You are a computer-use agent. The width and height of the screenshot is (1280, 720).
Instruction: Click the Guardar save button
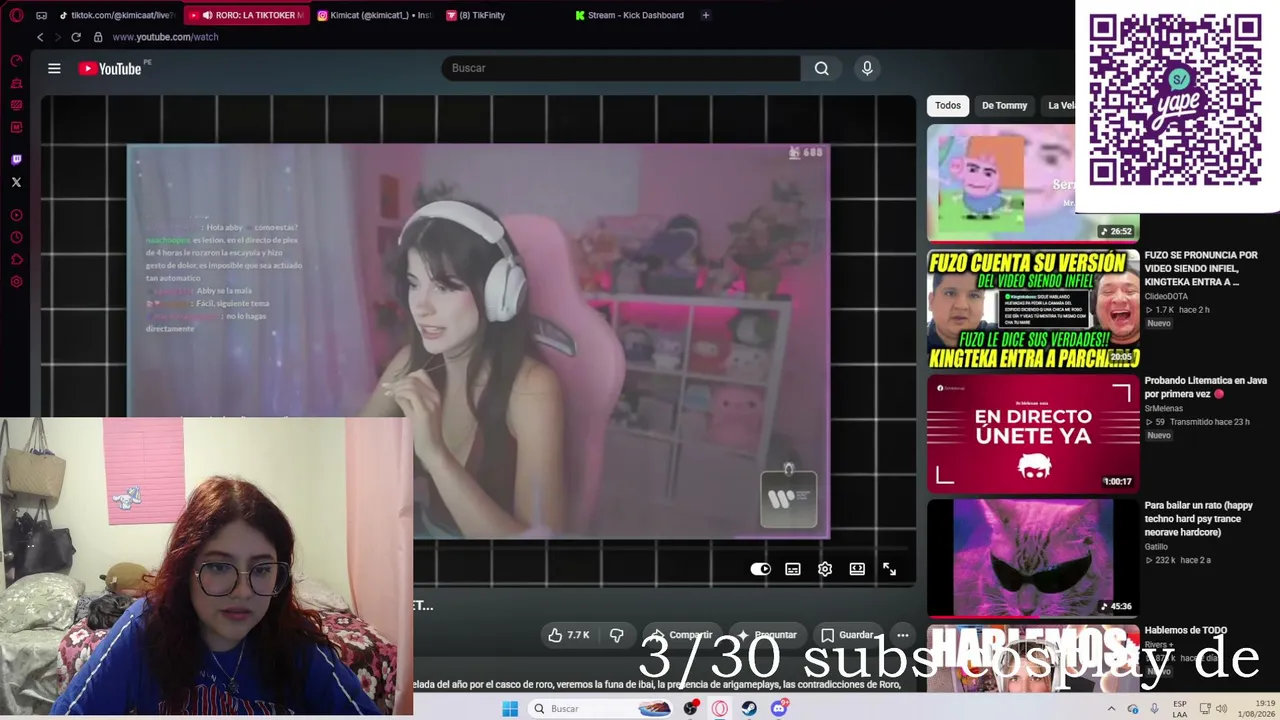point(847,635)
